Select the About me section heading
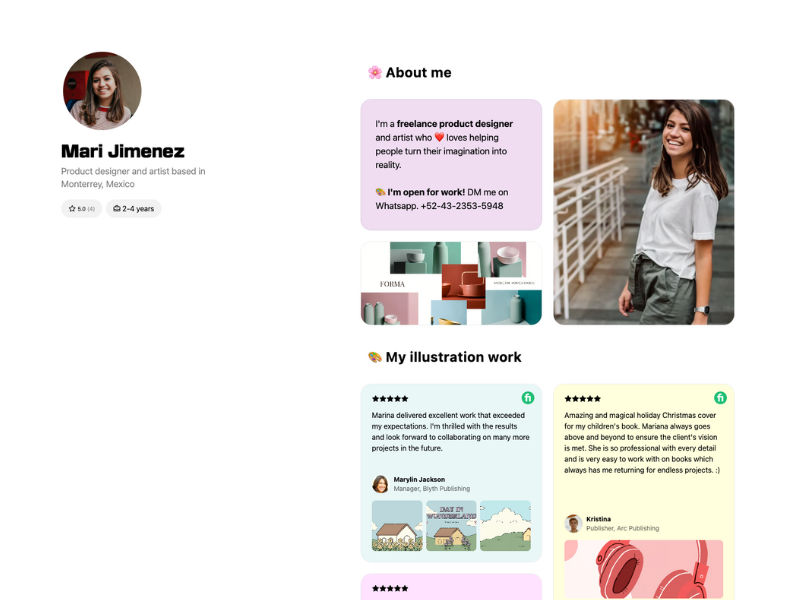Image resolution: width=800 pixels, height=600 pixels. 418,72
